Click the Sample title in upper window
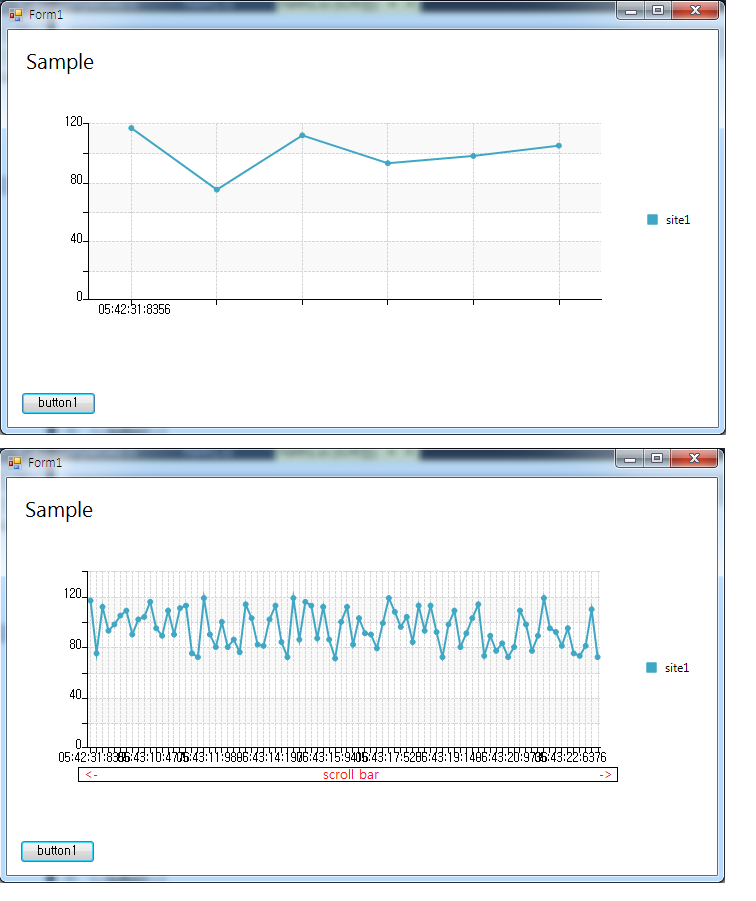 (x=61, y=63)
